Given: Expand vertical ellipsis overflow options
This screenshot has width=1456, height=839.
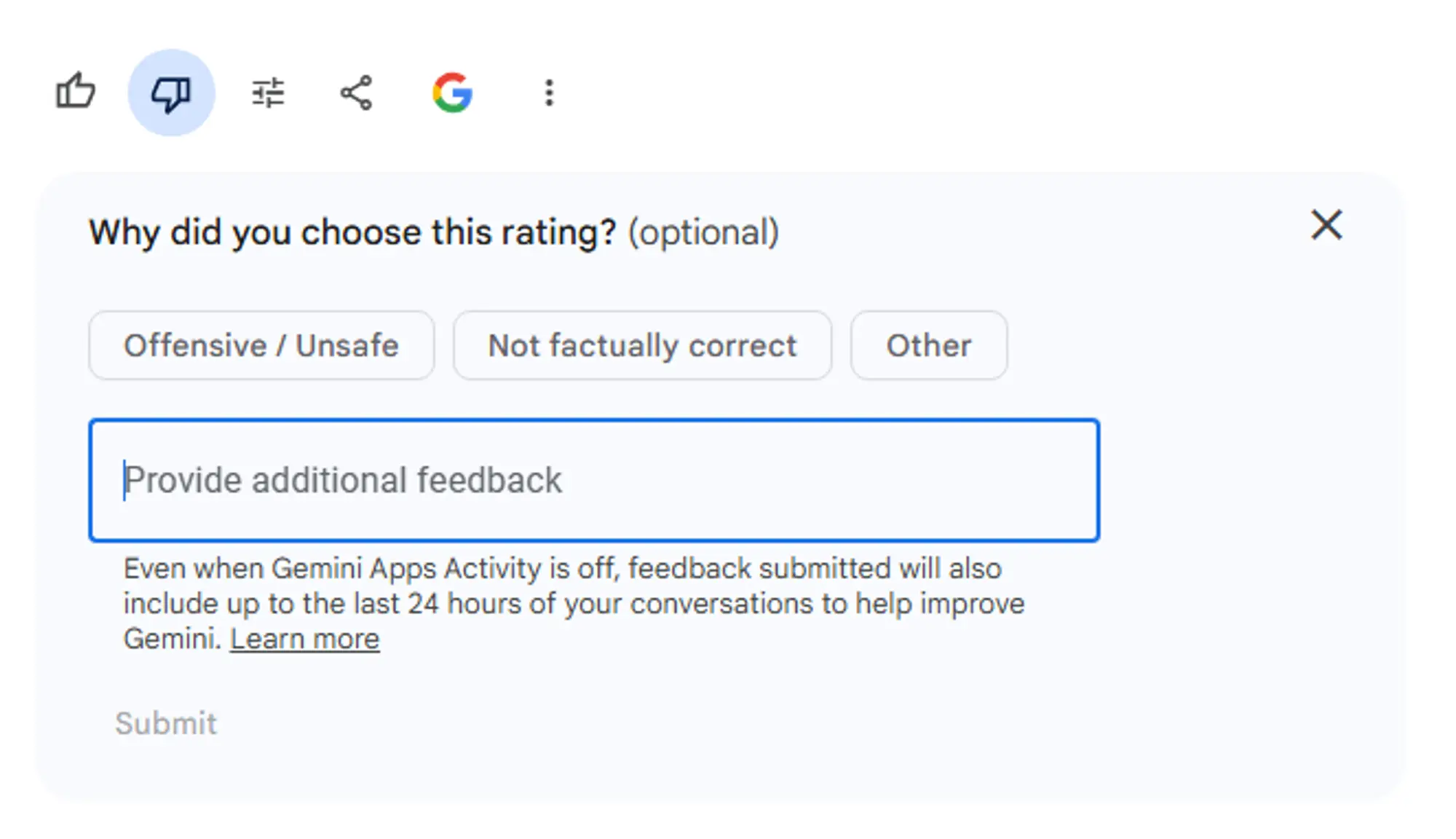Looking at the screenshot, I should [550, 92].
